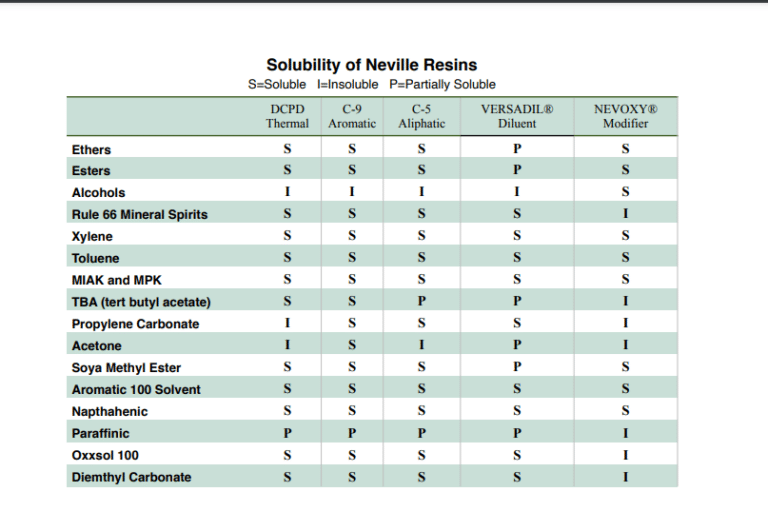Click the Propylene Carbonate DCPD Thermal cell 'I'
The height and width of the screenshot is (531, 768).
288,323
